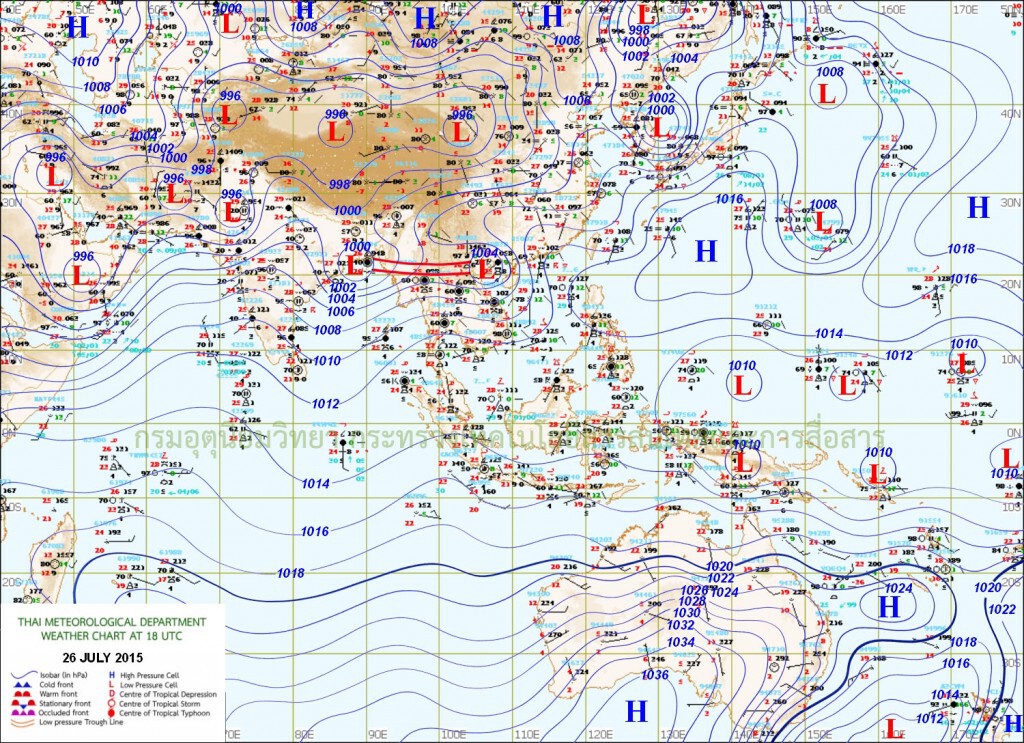This screenshot has height=743, width=1024.
Task: Click the "Low pressure Trough Line" label
Action: pos(81,722)
